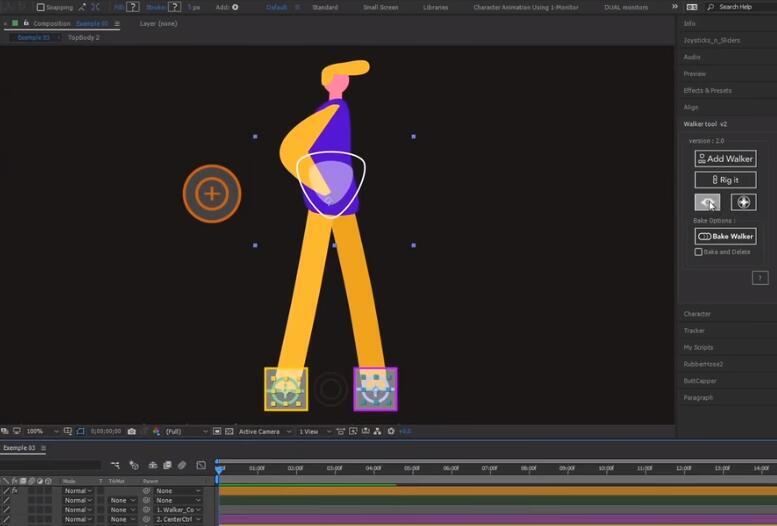
Task: Click the Bake Walker button
Action: (725, 236)
